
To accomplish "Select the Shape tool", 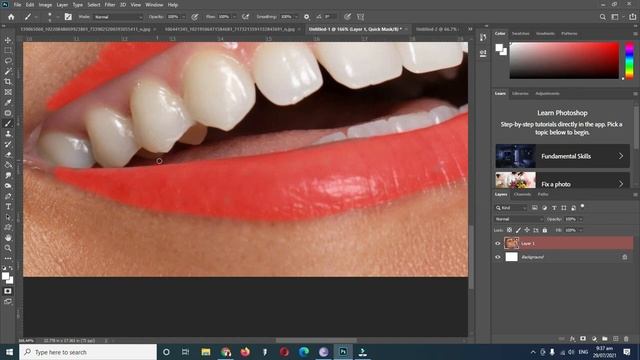I will (x=8, y=227).
